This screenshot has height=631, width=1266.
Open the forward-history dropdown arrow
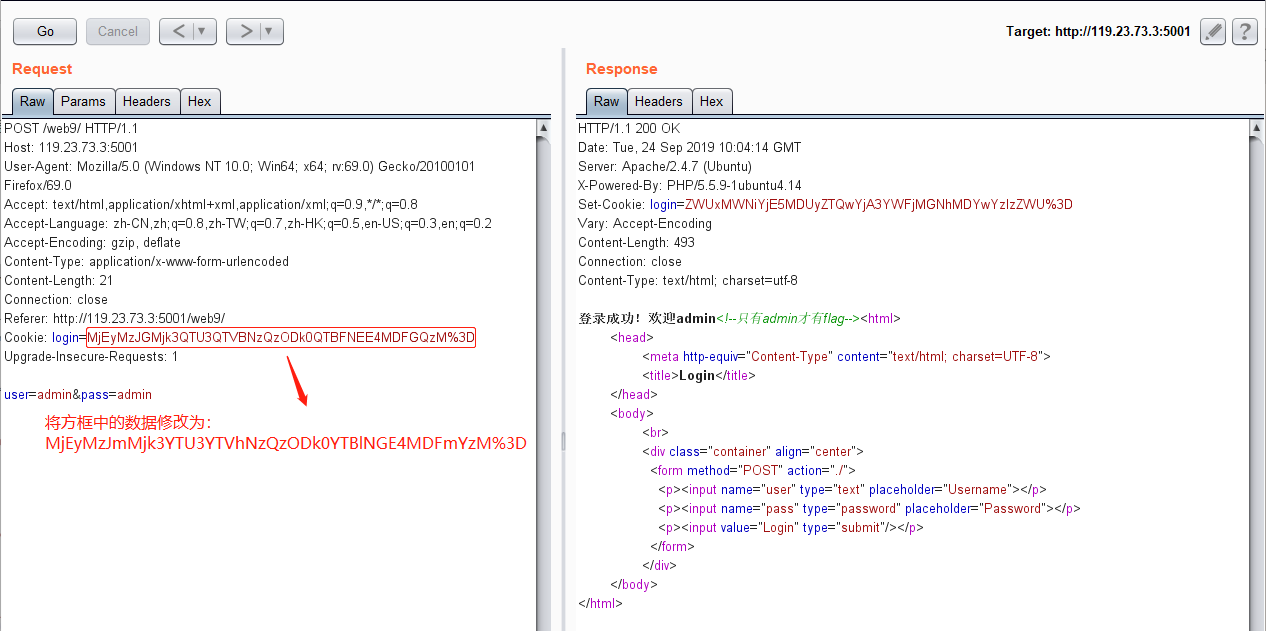coord(266,31)
